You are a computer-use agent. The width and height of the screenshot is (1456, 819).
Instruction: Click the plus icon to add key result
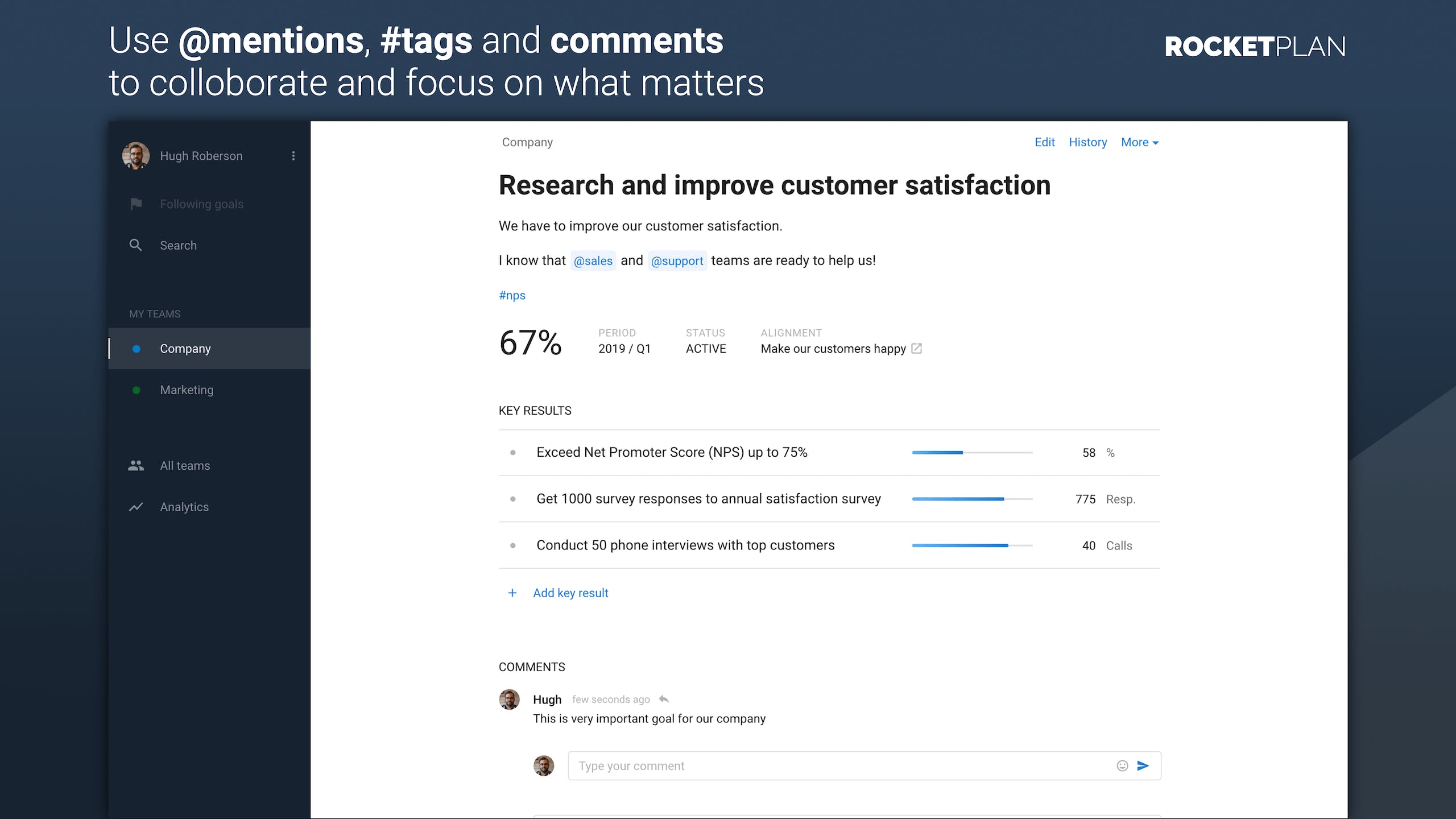512,593
